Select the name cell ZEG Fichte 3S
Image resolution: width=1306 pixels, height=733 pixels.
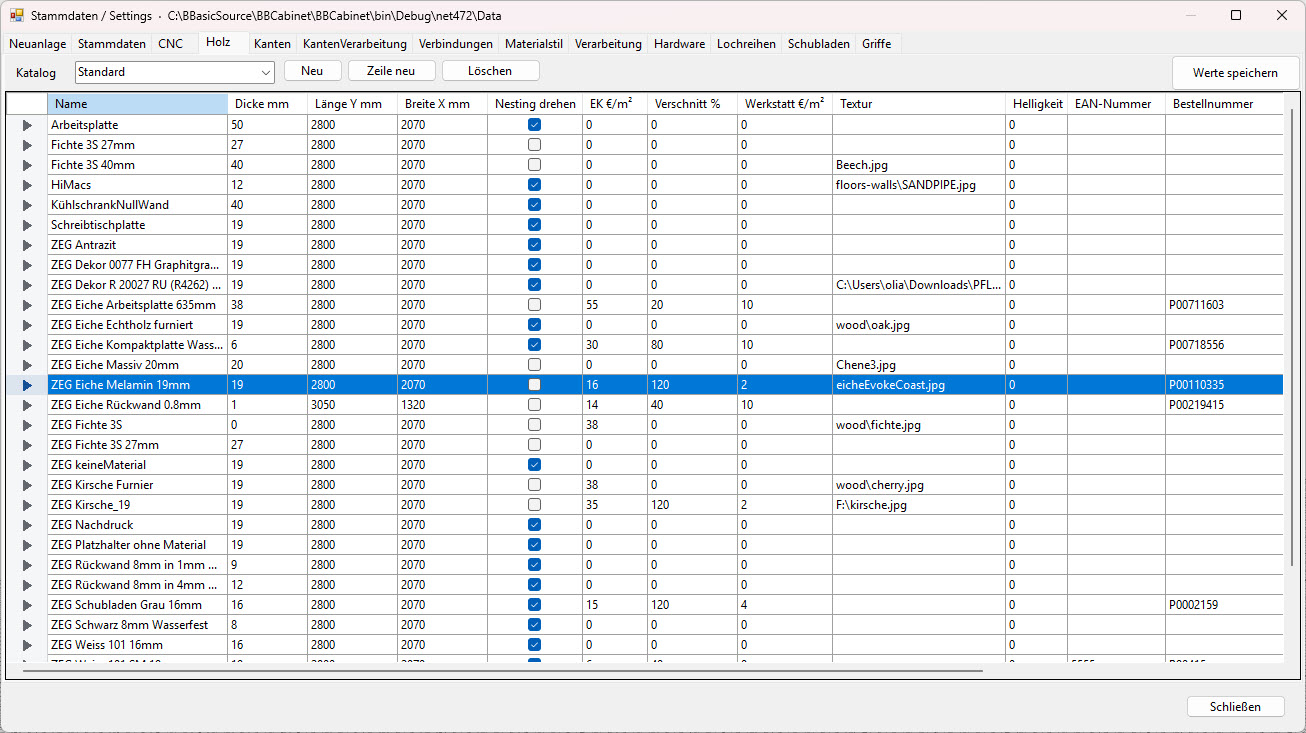[138, 425]
